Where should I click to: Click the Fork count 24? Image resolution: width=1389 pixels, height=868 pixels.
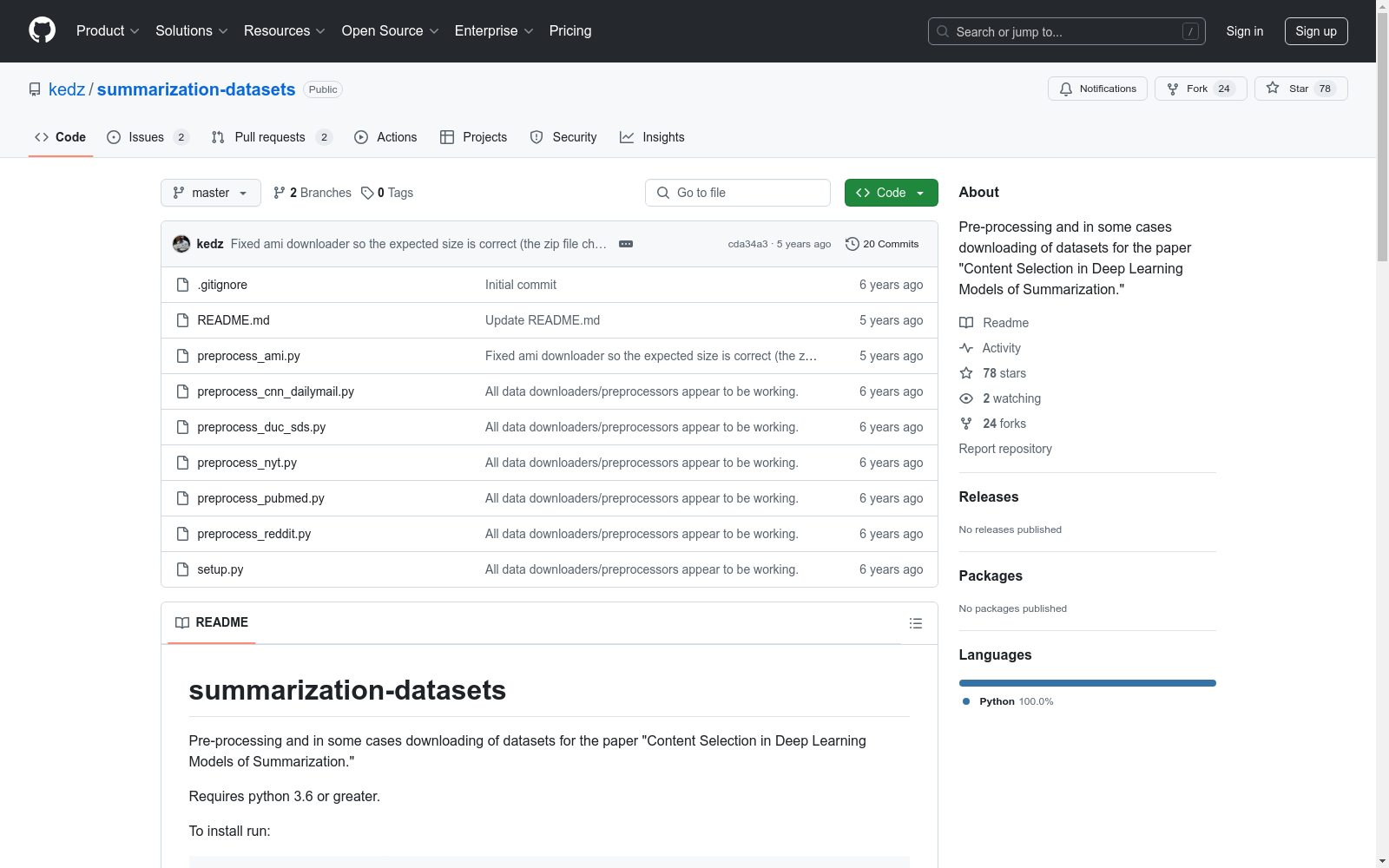tap(1224, 89)
